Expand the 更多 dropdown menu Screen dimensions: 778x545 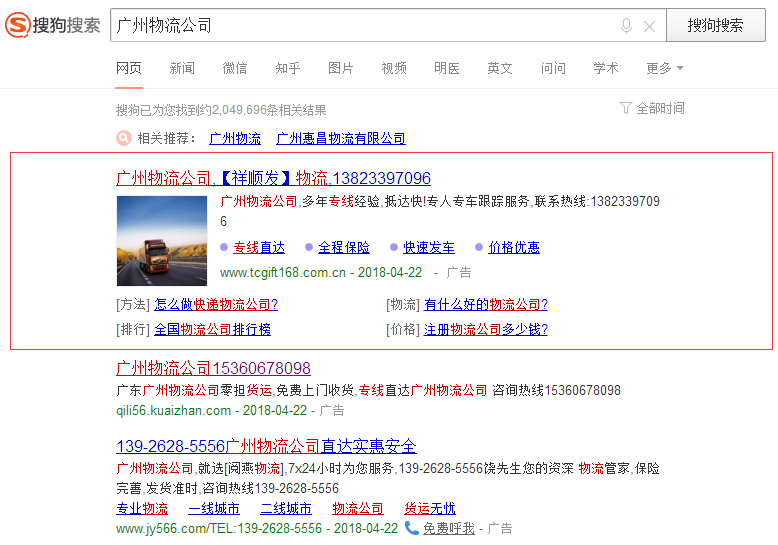click(665, 68)
